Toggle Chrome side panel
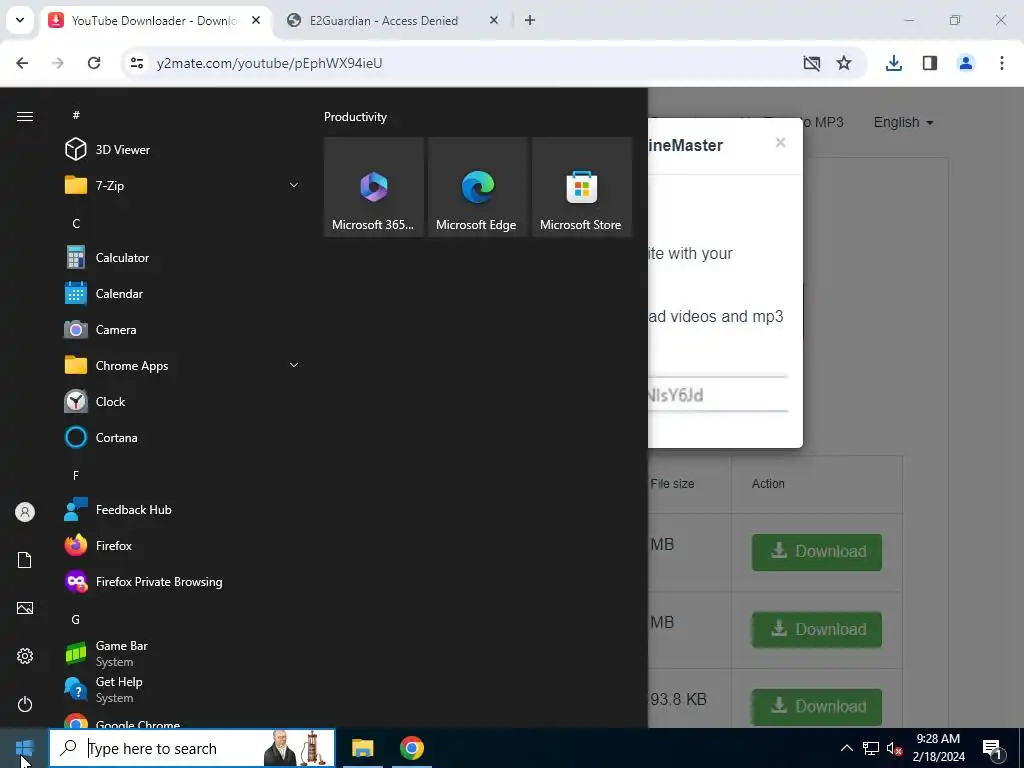The height and width of the screenshot is (768, 1024). [x=929, y=63]
